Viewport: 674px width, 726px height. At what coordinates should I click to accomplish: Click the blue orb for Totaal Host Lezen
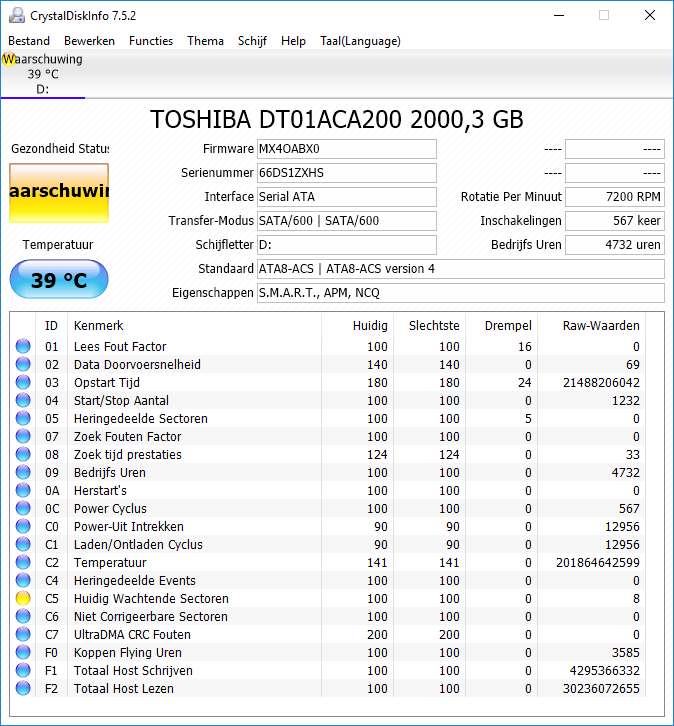click(x=23, y=688)
